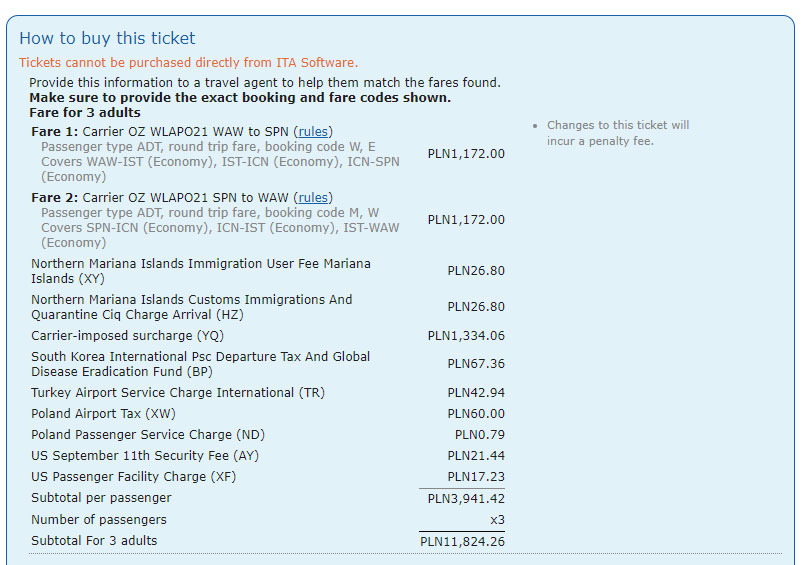Click the 'How to buy this ticket' heading
The width and height of the screenshot is (802, 565).
tap(107, 38)
